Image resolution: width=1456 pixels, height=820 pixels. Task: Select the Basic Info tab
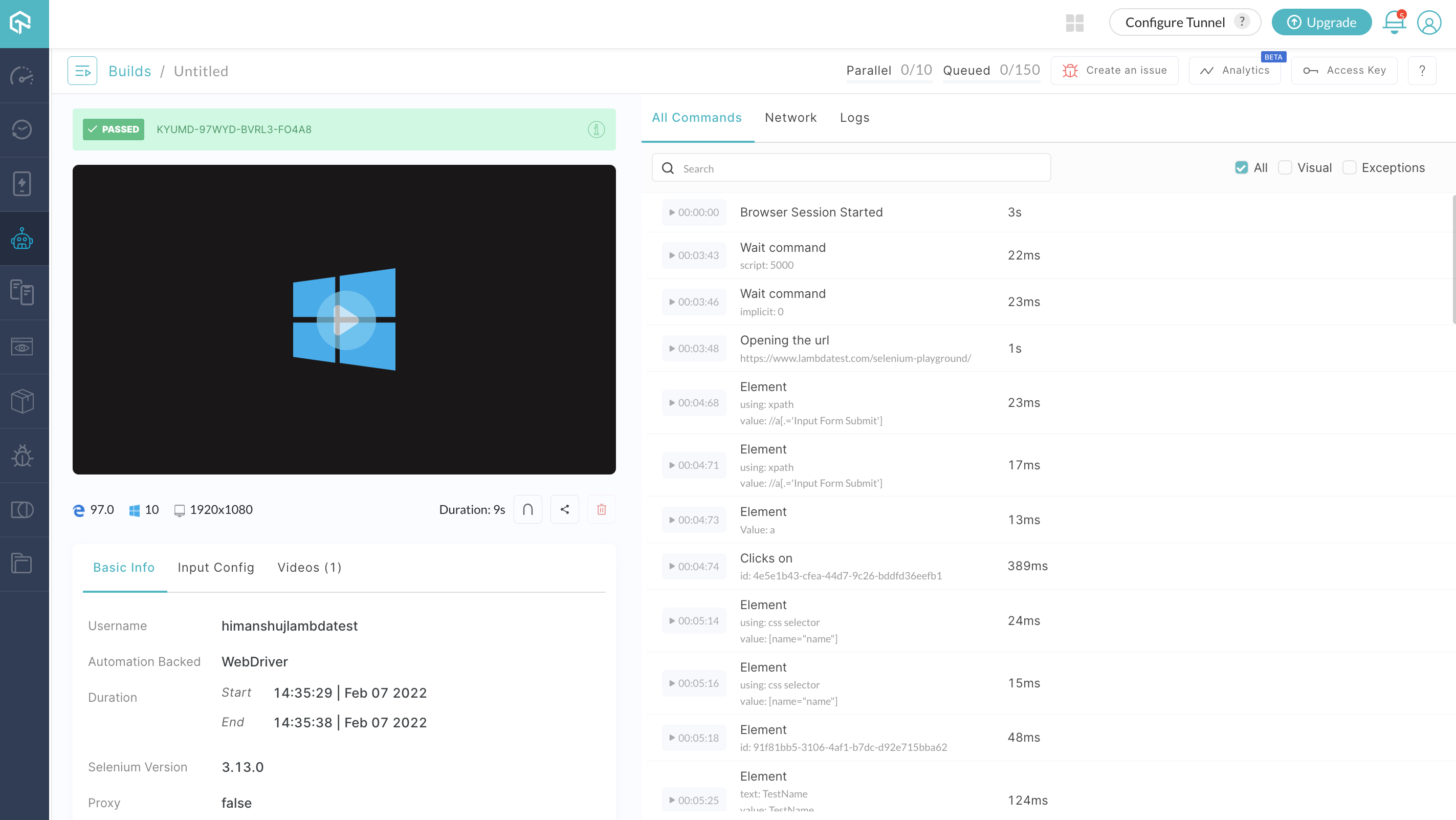click(124, 567)
